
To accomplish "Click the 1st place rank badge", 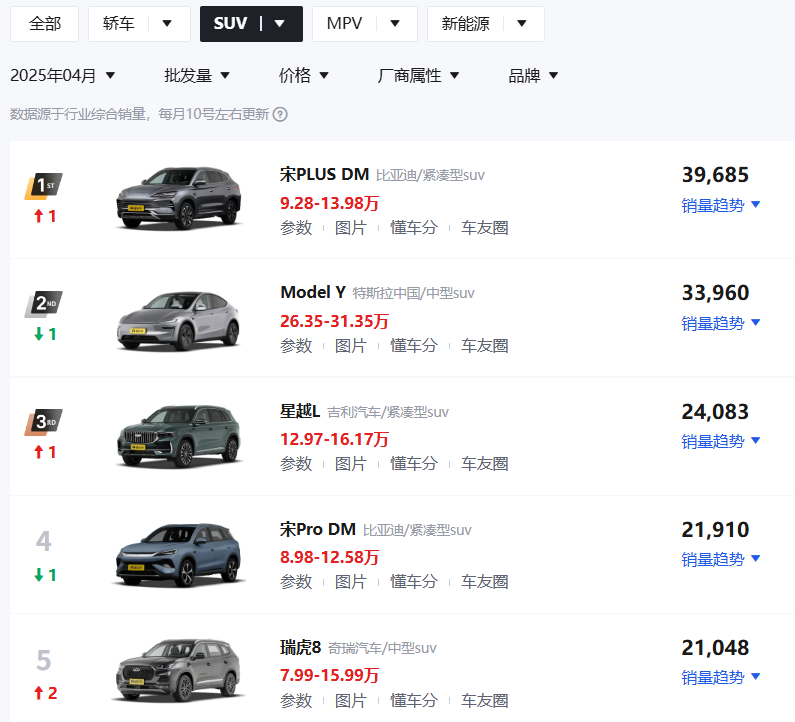I will pos(44,186).
